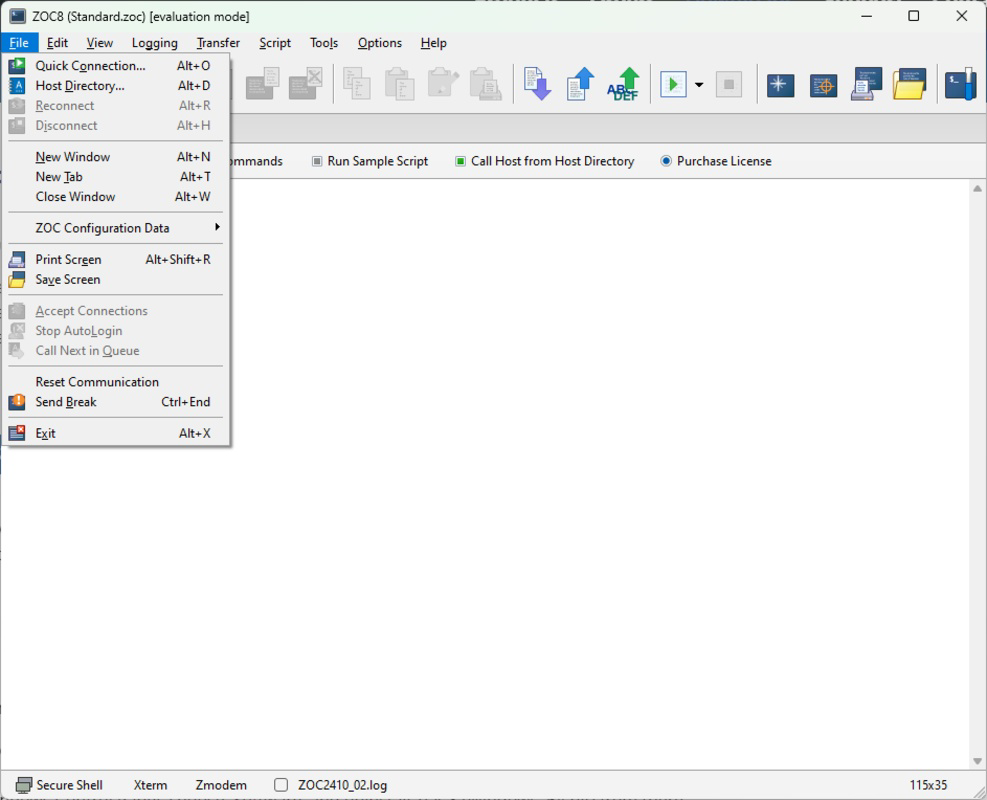This screenshot has width=987, height=800.
Task: Click the ZOC2410_02.log status bar entry
Action: coord(342,786)
